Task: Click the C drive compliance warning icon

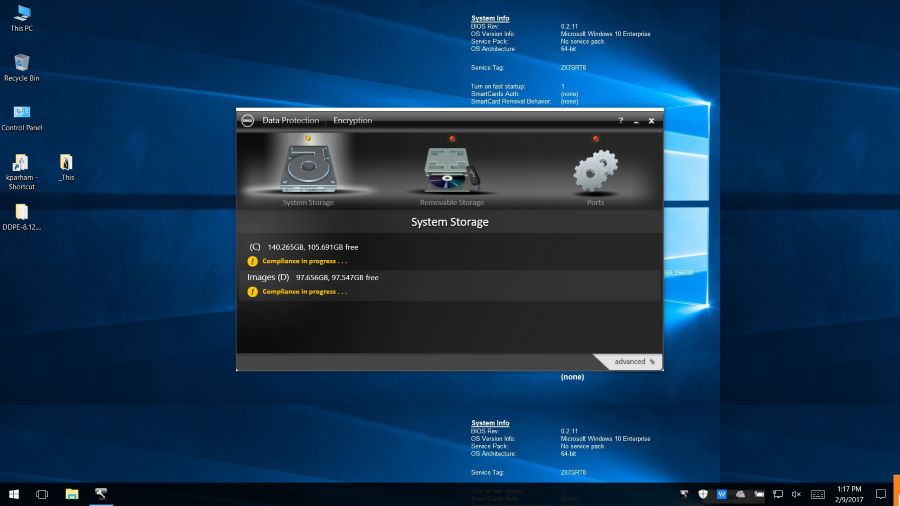Action: point(253,261)
